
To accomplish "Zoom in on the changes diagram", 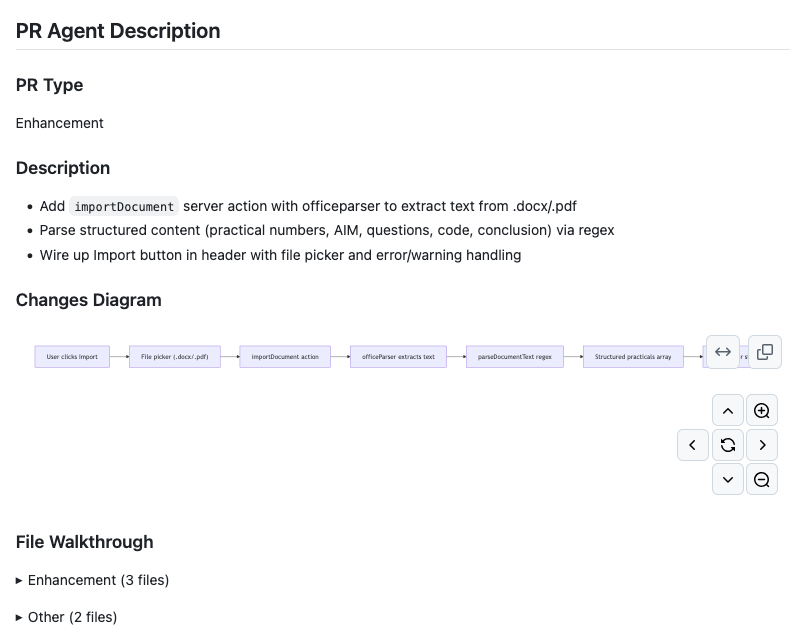I will 762,411.
